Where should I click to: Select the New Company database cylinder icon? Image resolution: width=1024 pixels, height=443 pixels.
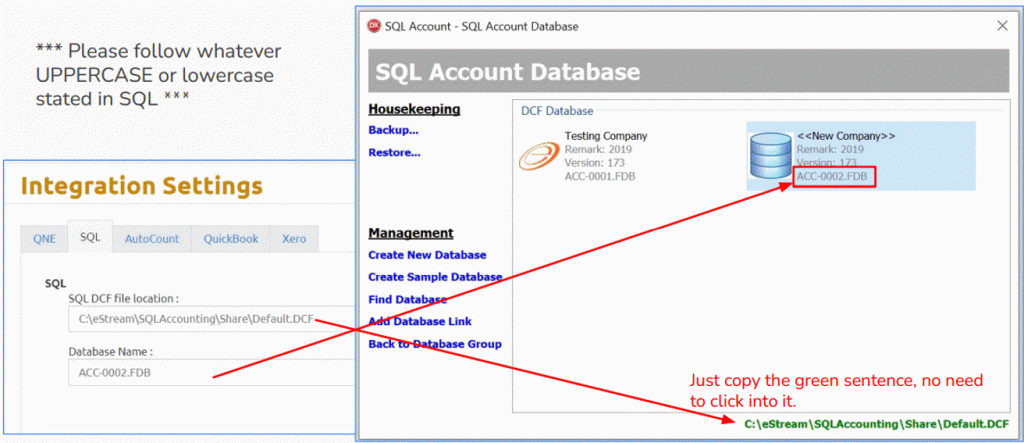click(x=771, y=155)
